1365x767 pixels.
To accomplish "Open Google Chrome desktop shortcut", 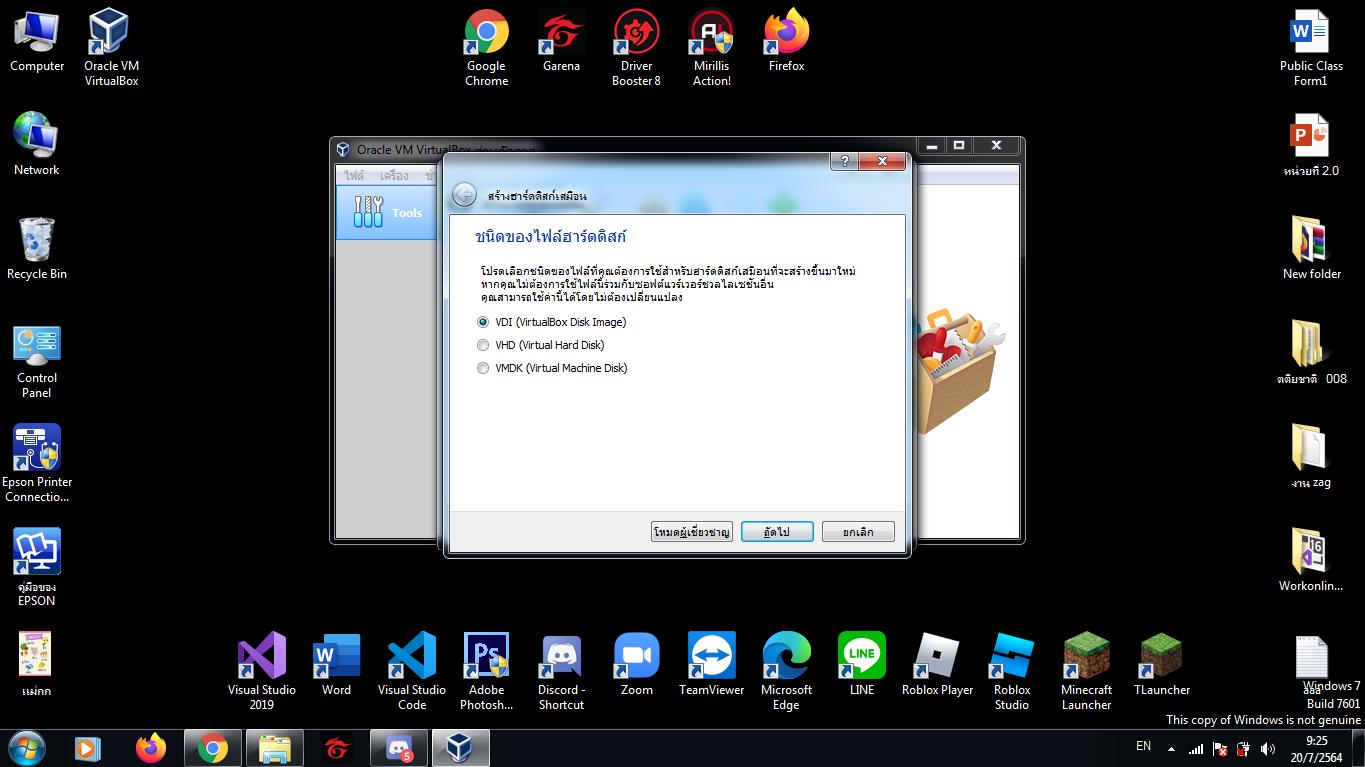I will (x=487, y=47).
